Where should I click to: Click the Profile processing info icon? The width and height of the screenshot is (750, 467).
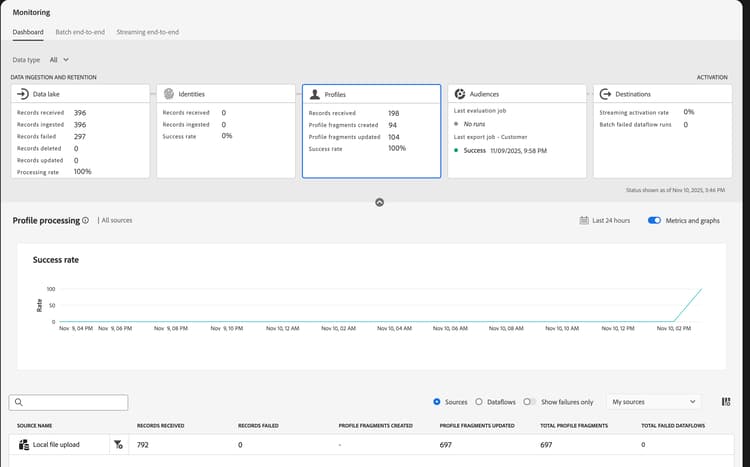tap(86, 220)
